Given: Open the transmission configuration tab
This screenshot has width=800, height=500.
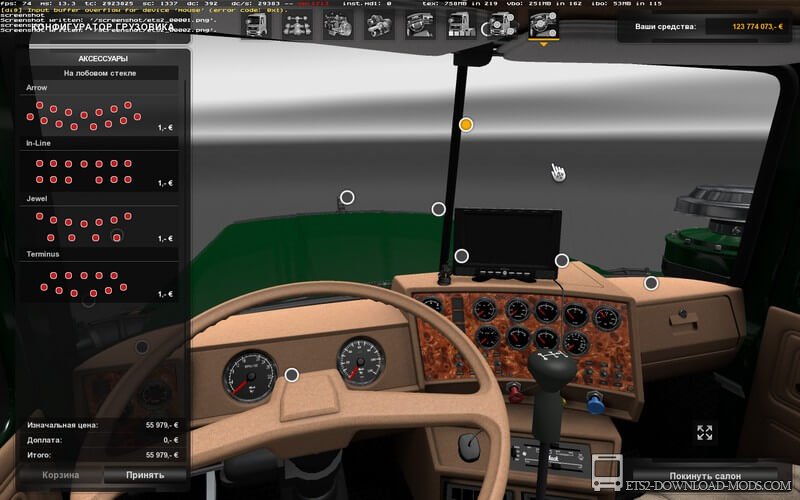Looking at the screenshot, I should pos(379,26).
